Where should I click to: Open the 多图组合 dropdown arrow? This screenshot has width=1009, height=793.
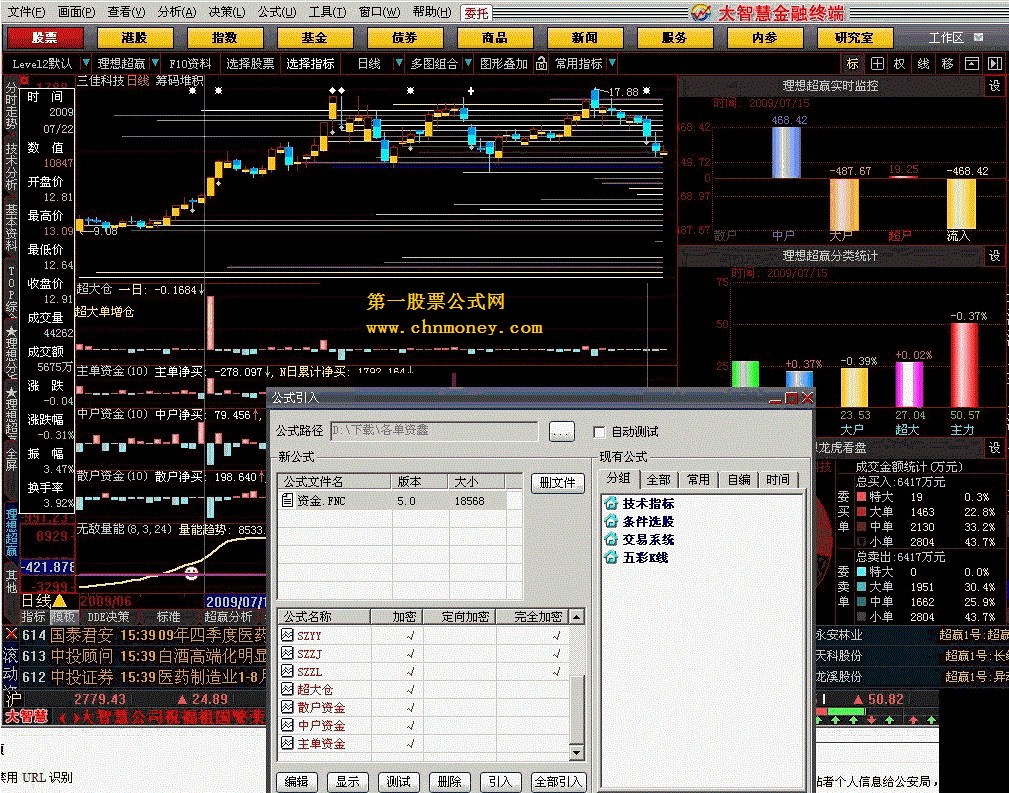tap(468, 63)
